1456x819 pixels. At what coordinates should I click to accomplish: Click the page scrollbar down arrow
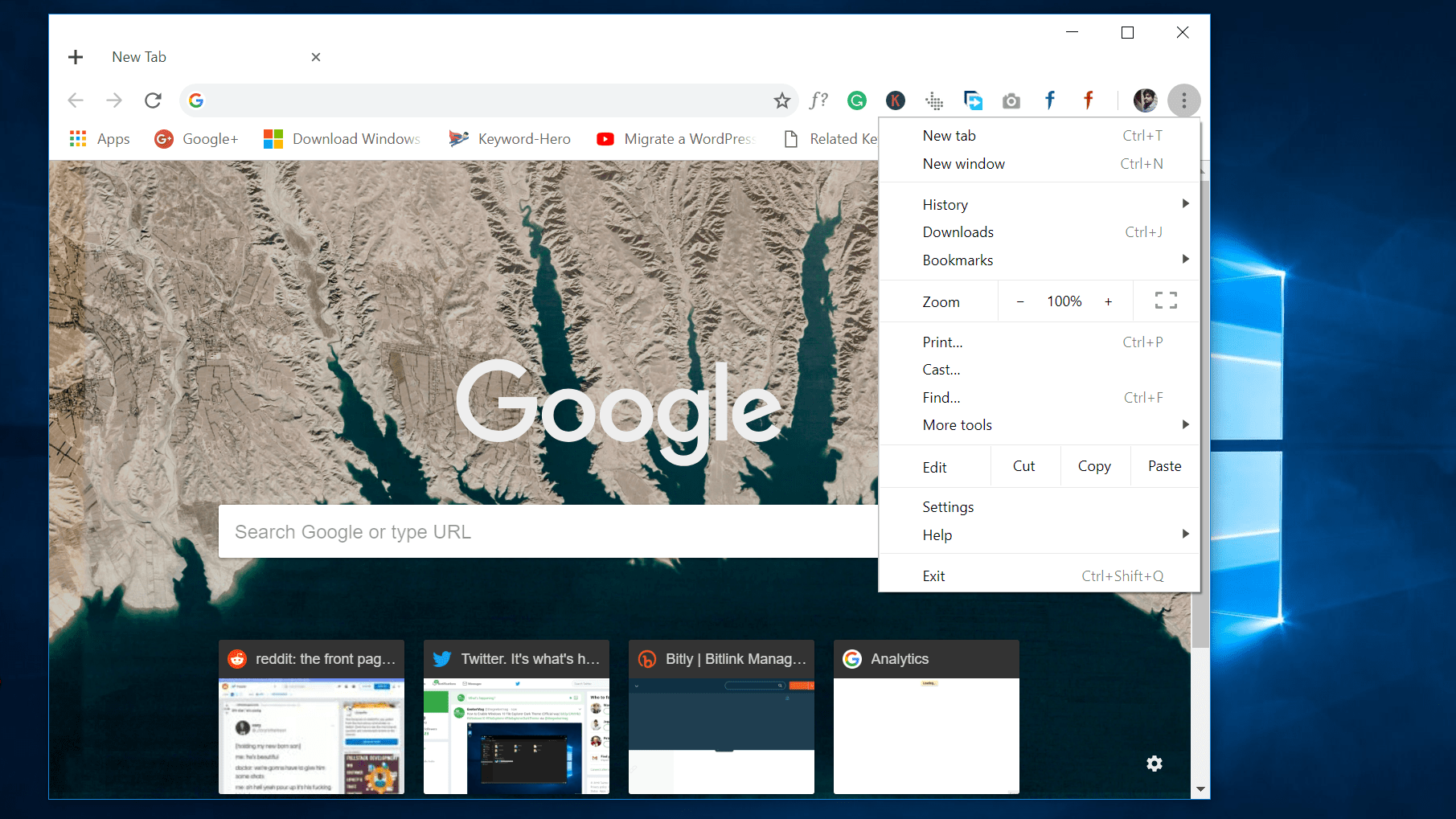pos(1200,789)
